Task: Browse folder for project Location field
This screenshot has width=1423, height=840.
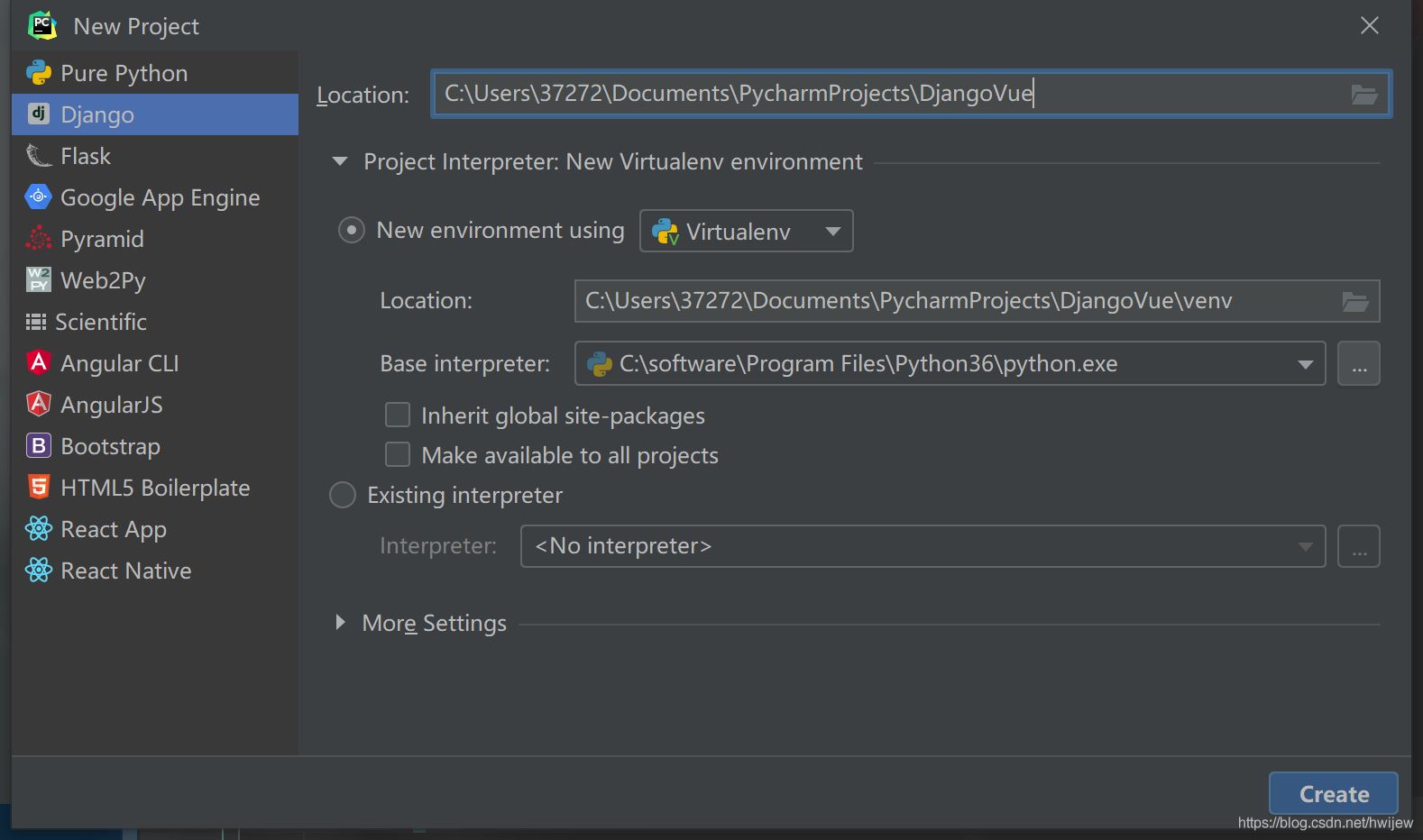Action: coord(1363,95)
